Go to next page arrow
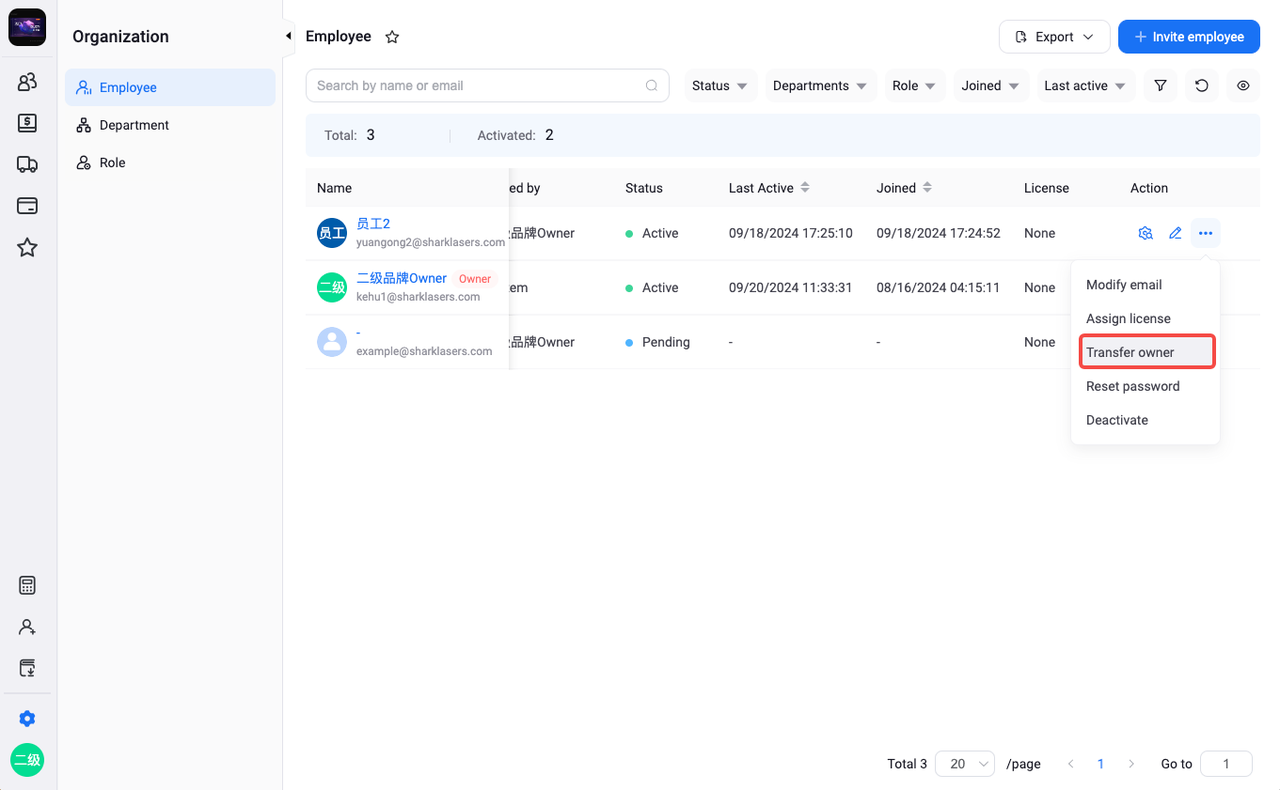The width and height of the screenshot is (1280, 790). tap(1131, 764)
